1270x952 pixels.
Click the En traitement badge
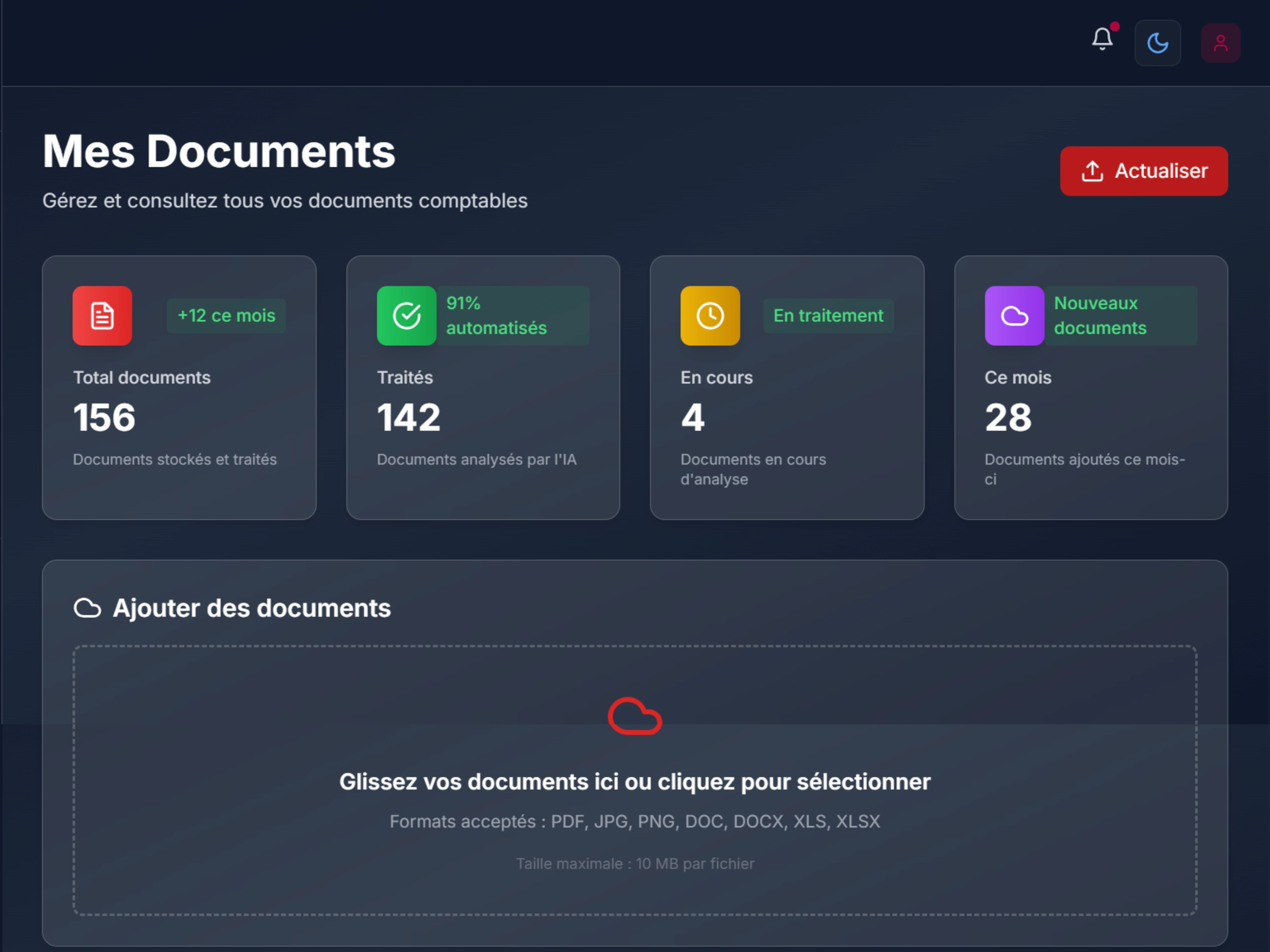[x=828, y=316]
